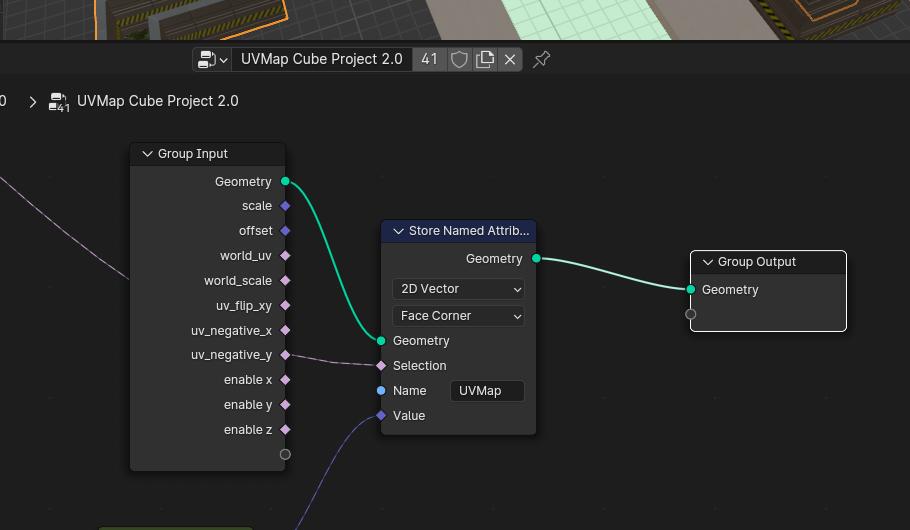Click Store Named Attribute Geometry input socket
The width and height of the screenshot is (910, 530).
point(381,341)
